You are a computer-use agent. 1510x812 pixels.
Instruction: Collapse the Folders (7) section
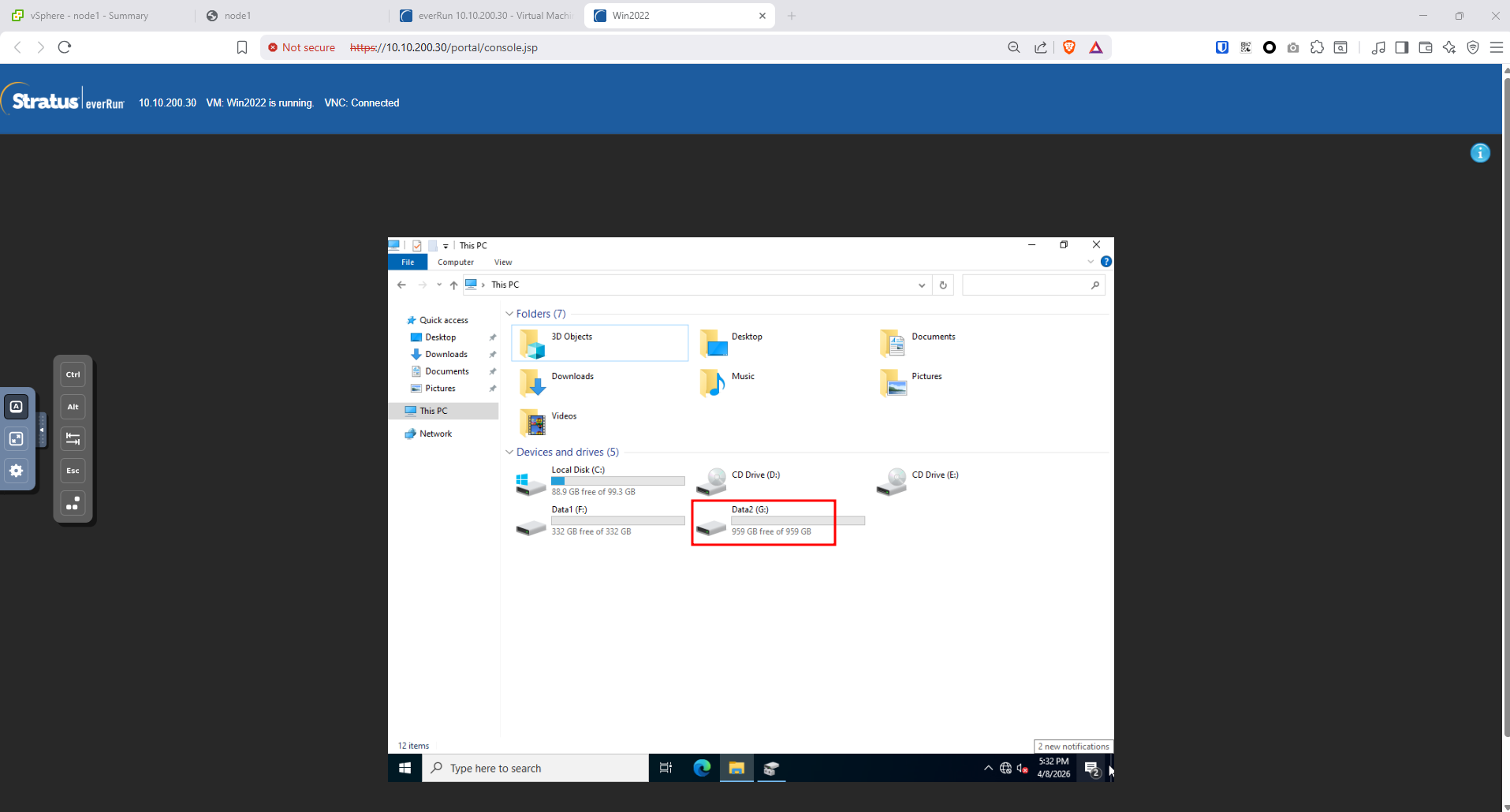509,314
